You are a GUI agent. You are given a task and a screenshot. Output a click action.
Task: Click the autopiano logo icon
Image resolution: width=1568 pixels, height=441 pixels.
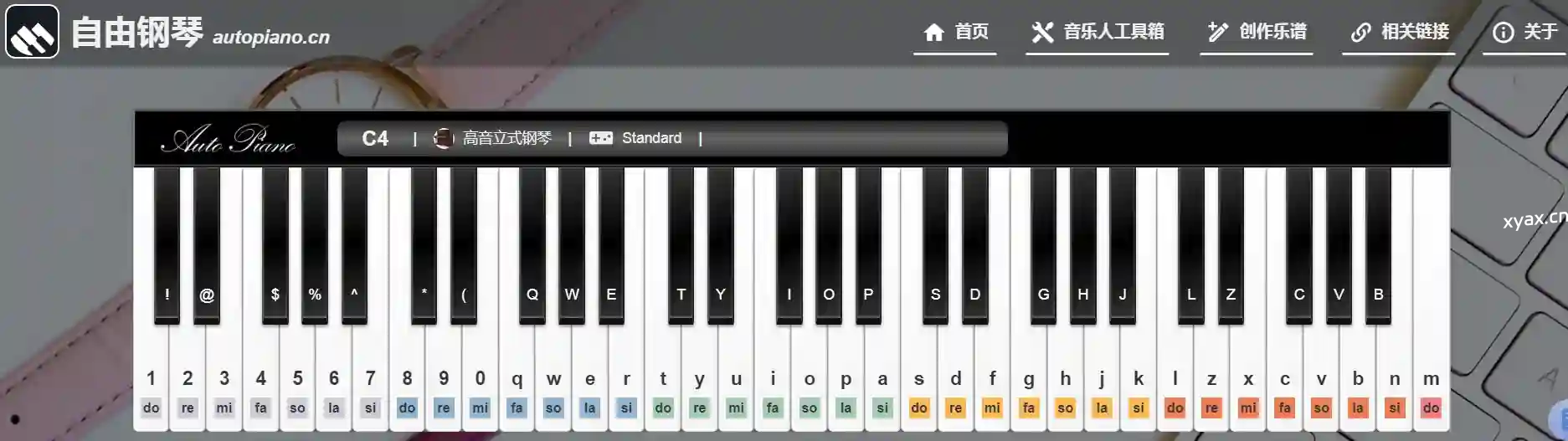point(33,32)
